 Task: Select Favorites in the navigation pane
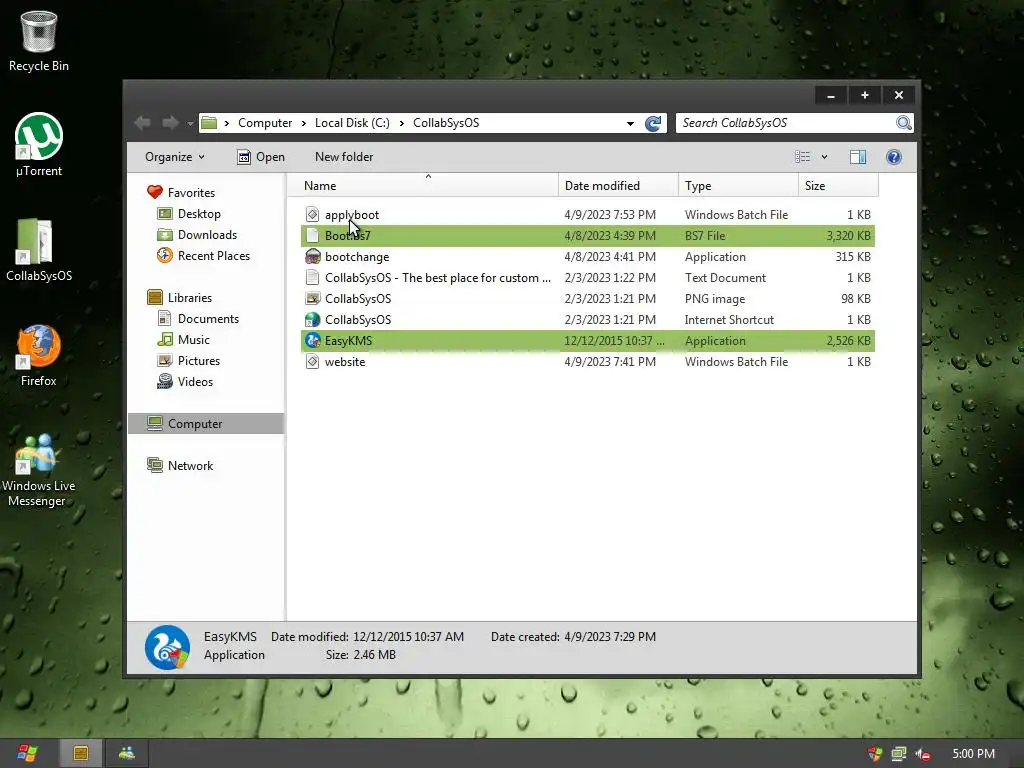click(191, 193)
